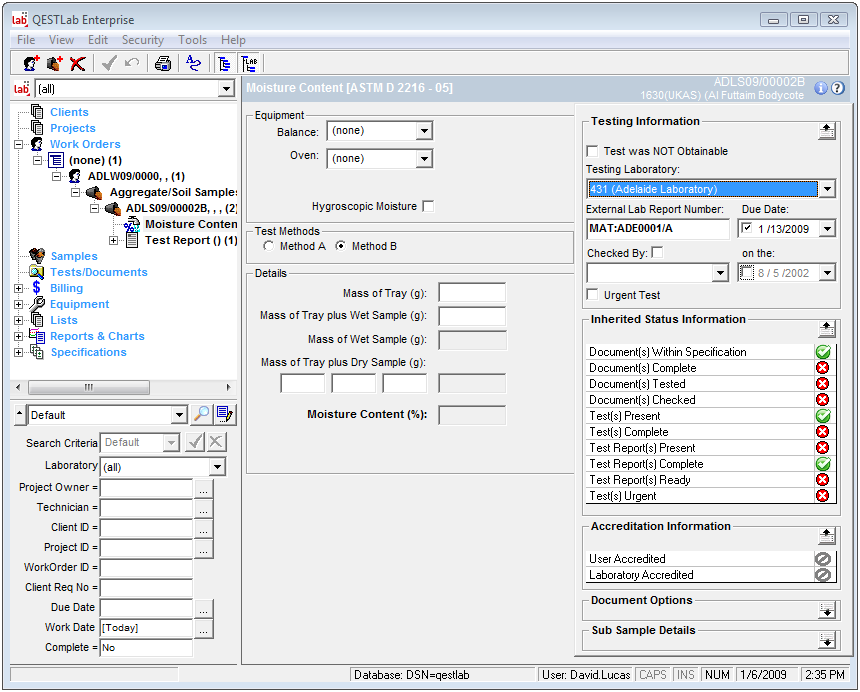Screen dimensions: 860x692
Task: Click the Project Owner browse button
Action: click(x=204, y=489)
